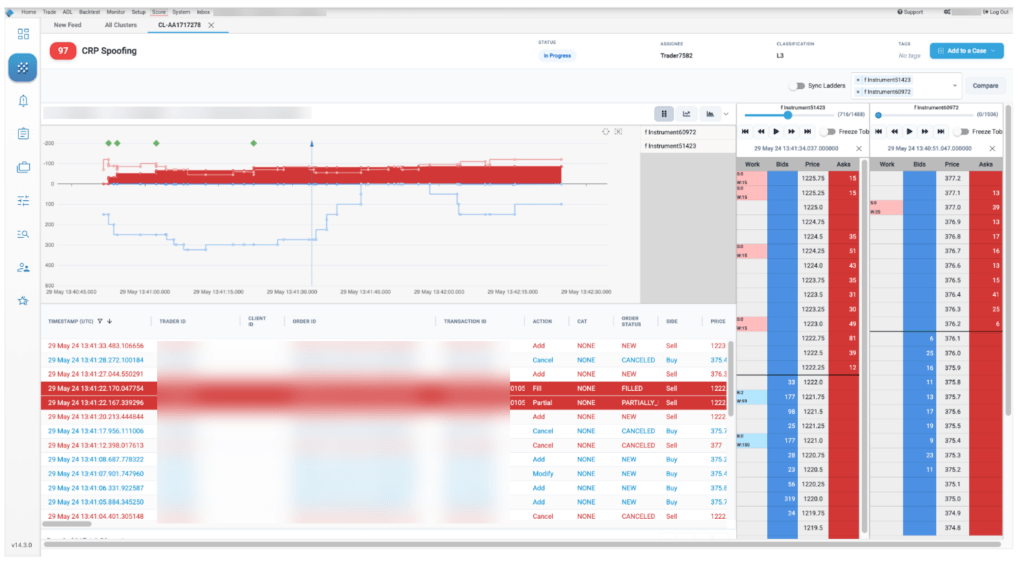Open the instrument selection dropdown
Image resolution: width=1024 pixels, height=564 pixels.
[x=954, y=86]
